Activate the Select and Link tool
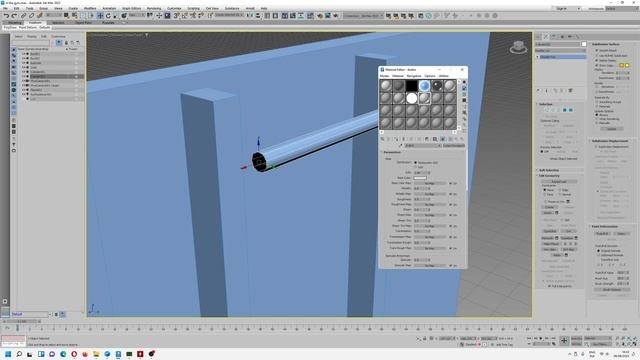640x360 pixels. pyautogui.click(x=24, y=16)
